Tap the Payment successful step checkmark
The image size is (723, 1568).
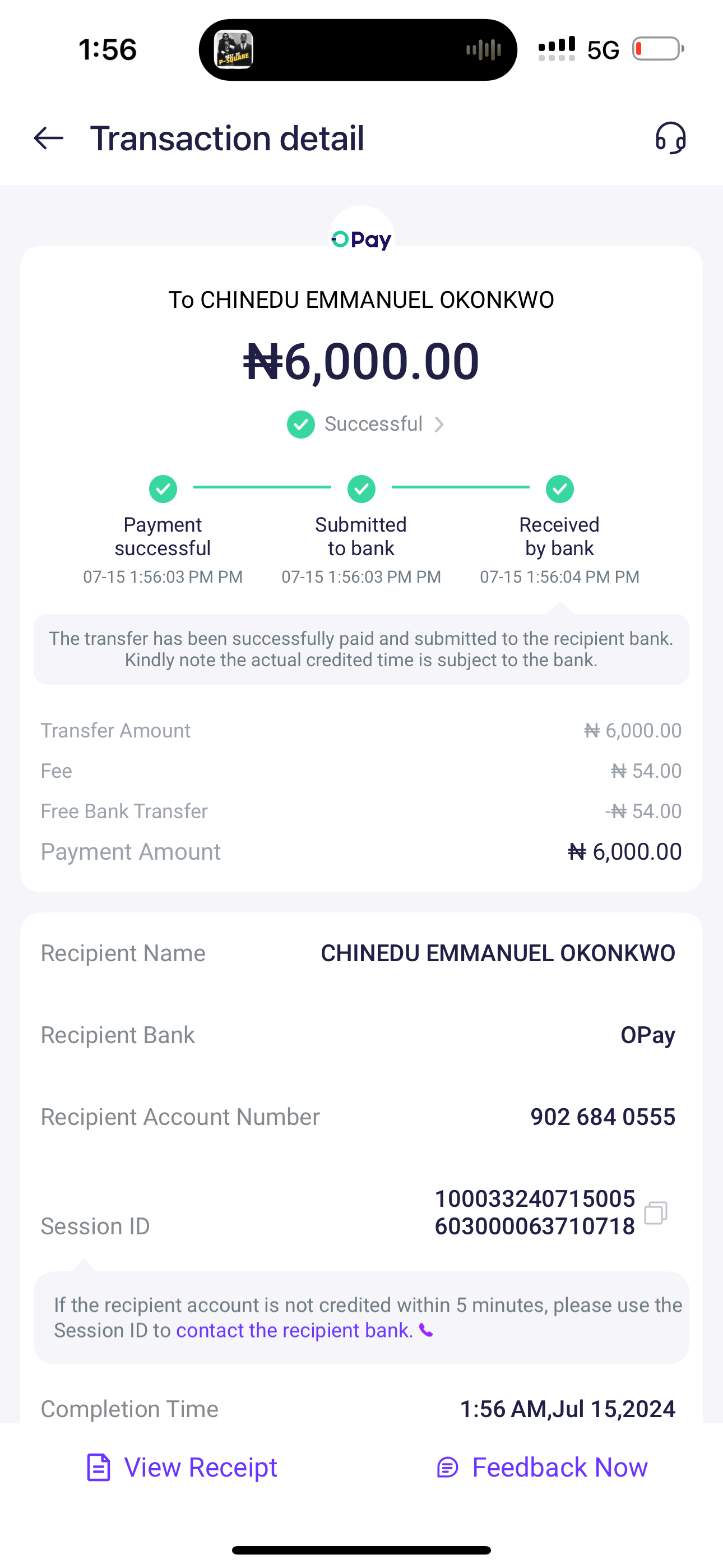(x=163, y=489)
